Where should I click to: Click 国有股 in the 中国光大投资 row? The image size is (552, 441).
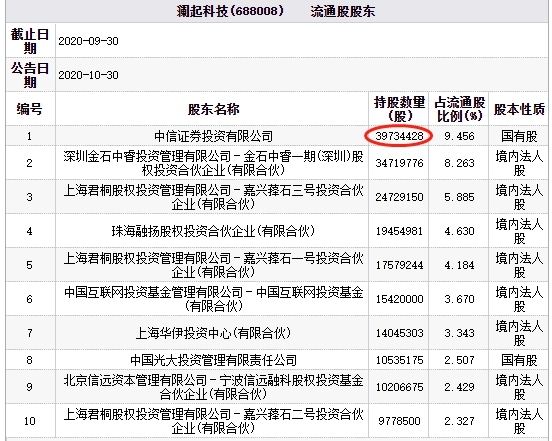pyautogui.click(x=519, y=360)
